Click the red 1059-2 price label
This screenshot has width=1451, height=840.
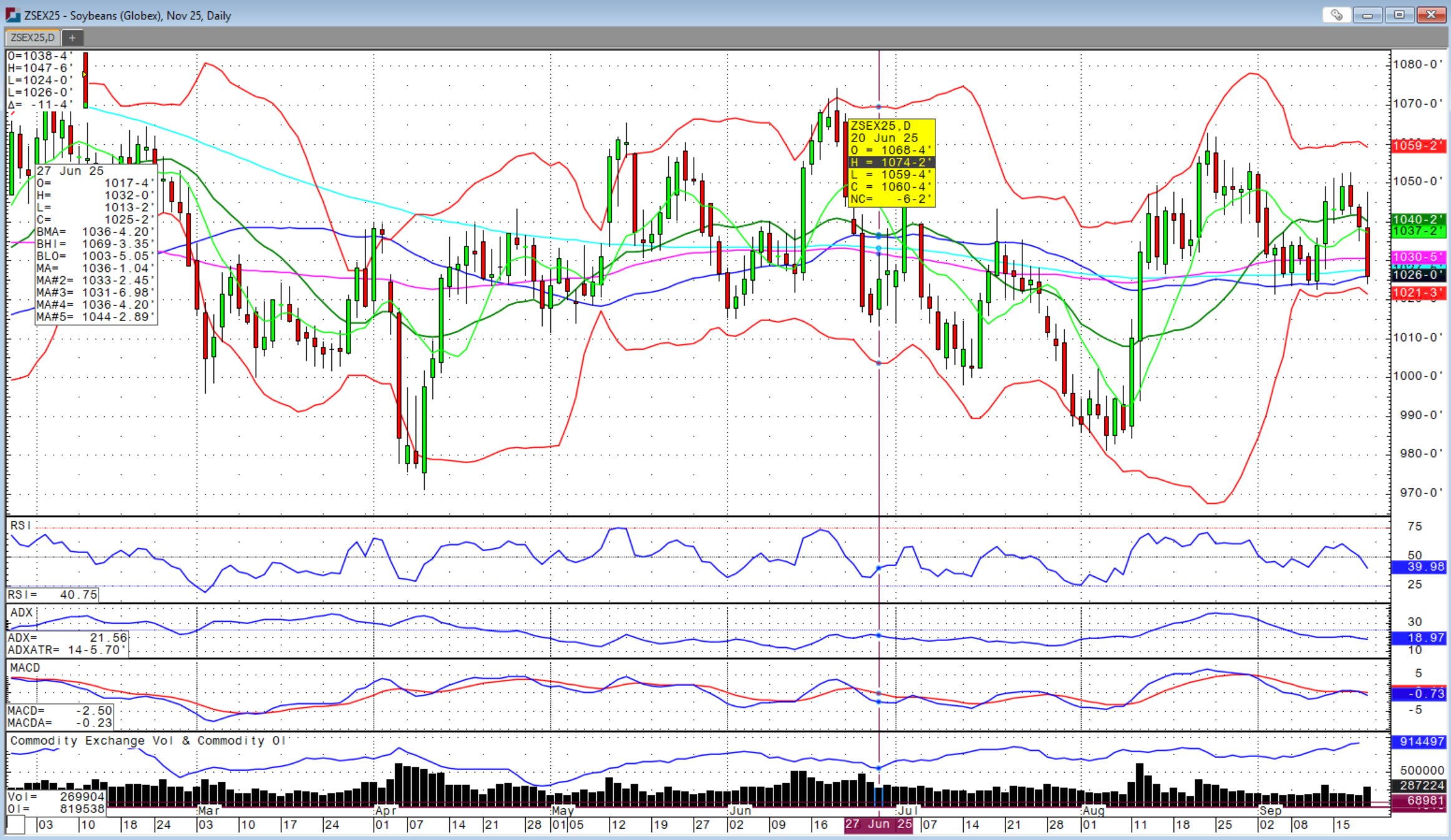(x=1418, y=145)
